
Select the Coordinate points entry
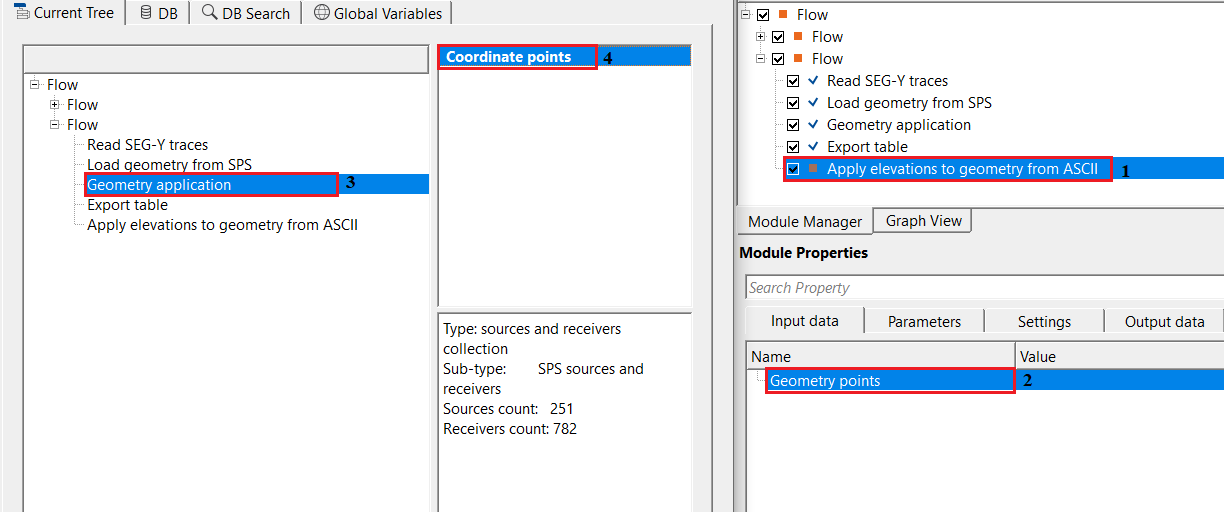coord(509,57)
